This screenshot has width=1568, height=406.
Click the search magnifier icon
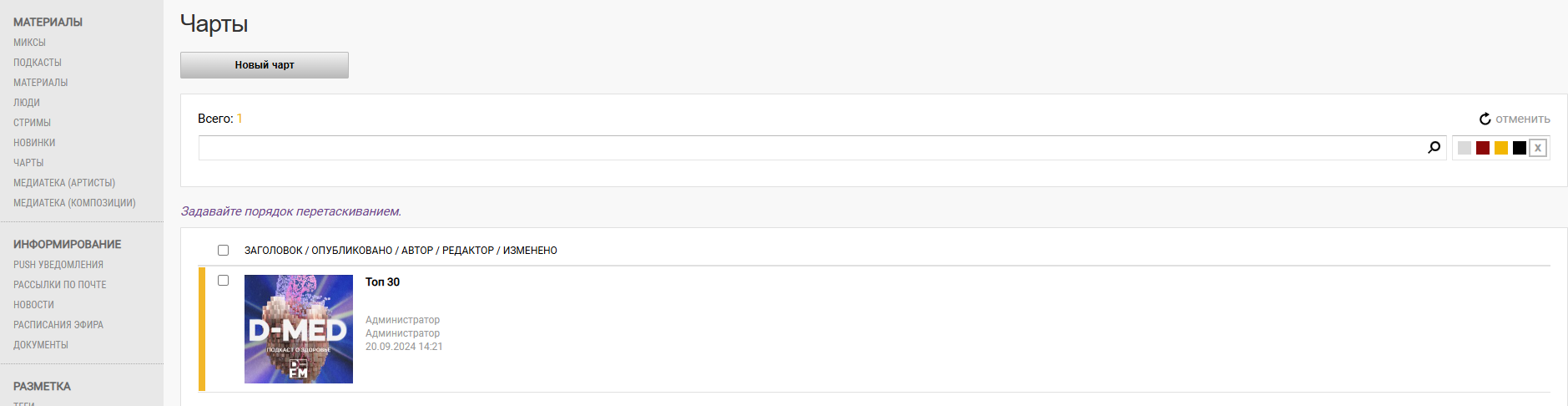tap(1434, 148)
